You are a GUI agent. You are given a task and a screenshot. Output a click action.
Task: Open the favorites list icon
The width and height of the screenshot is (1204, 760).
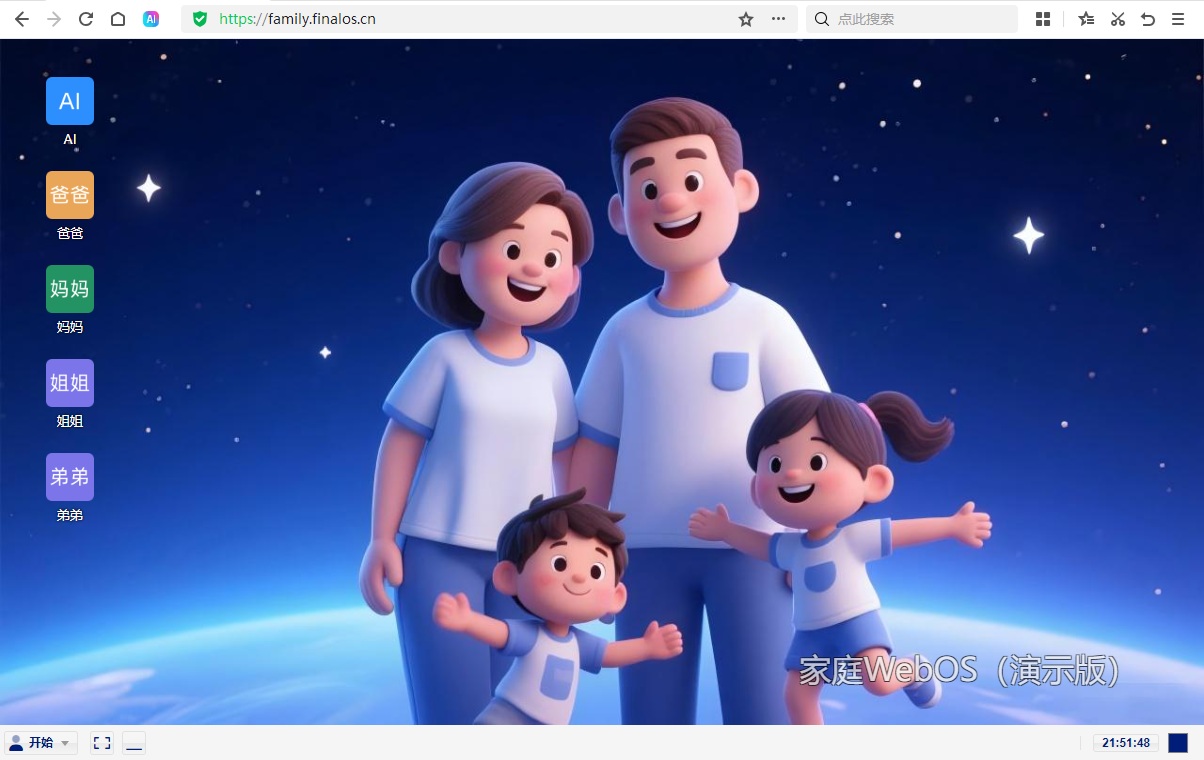[x=1086, y=19]
